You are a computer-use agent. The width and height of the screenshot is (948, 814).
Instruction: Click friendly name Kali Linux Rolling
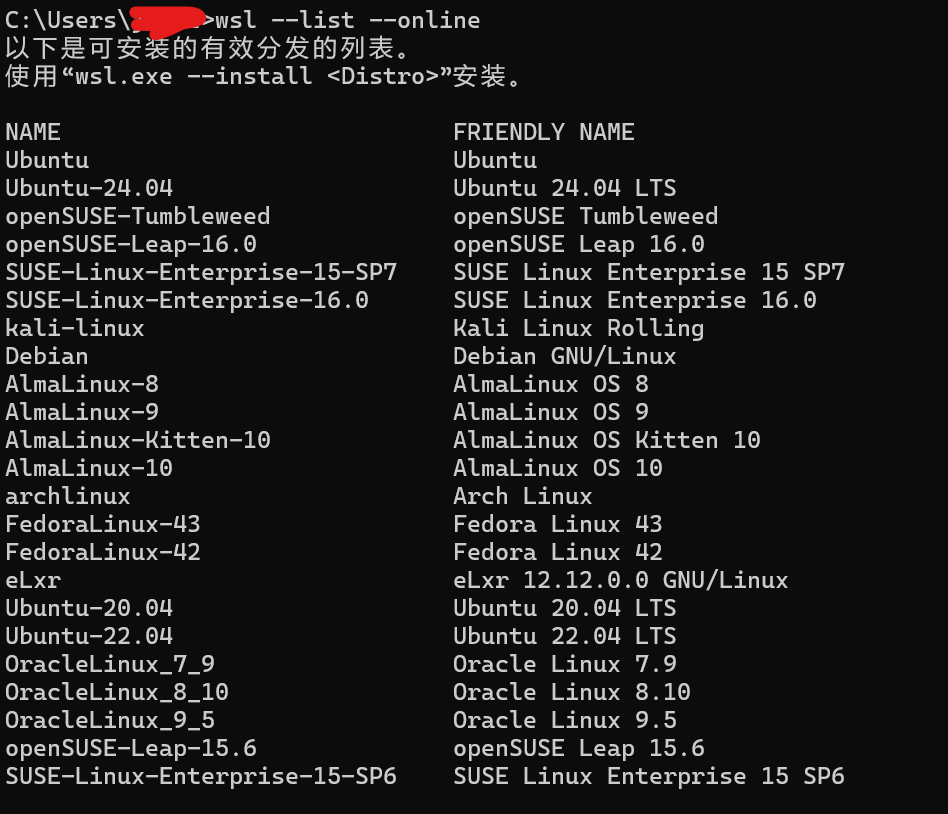(579, 328)
